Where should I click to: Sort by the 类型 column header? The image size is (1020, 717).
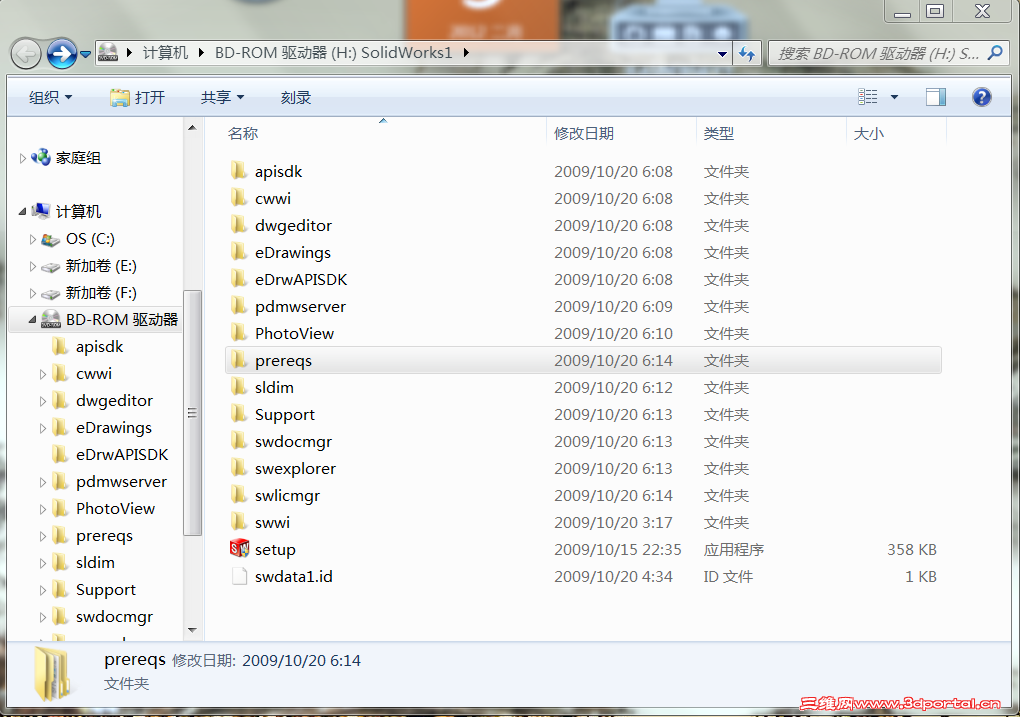point(719,133)
